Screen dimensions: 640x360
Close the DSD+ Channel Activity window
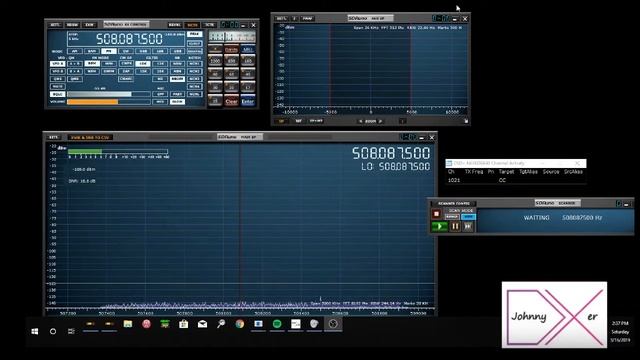click(577, 163)
